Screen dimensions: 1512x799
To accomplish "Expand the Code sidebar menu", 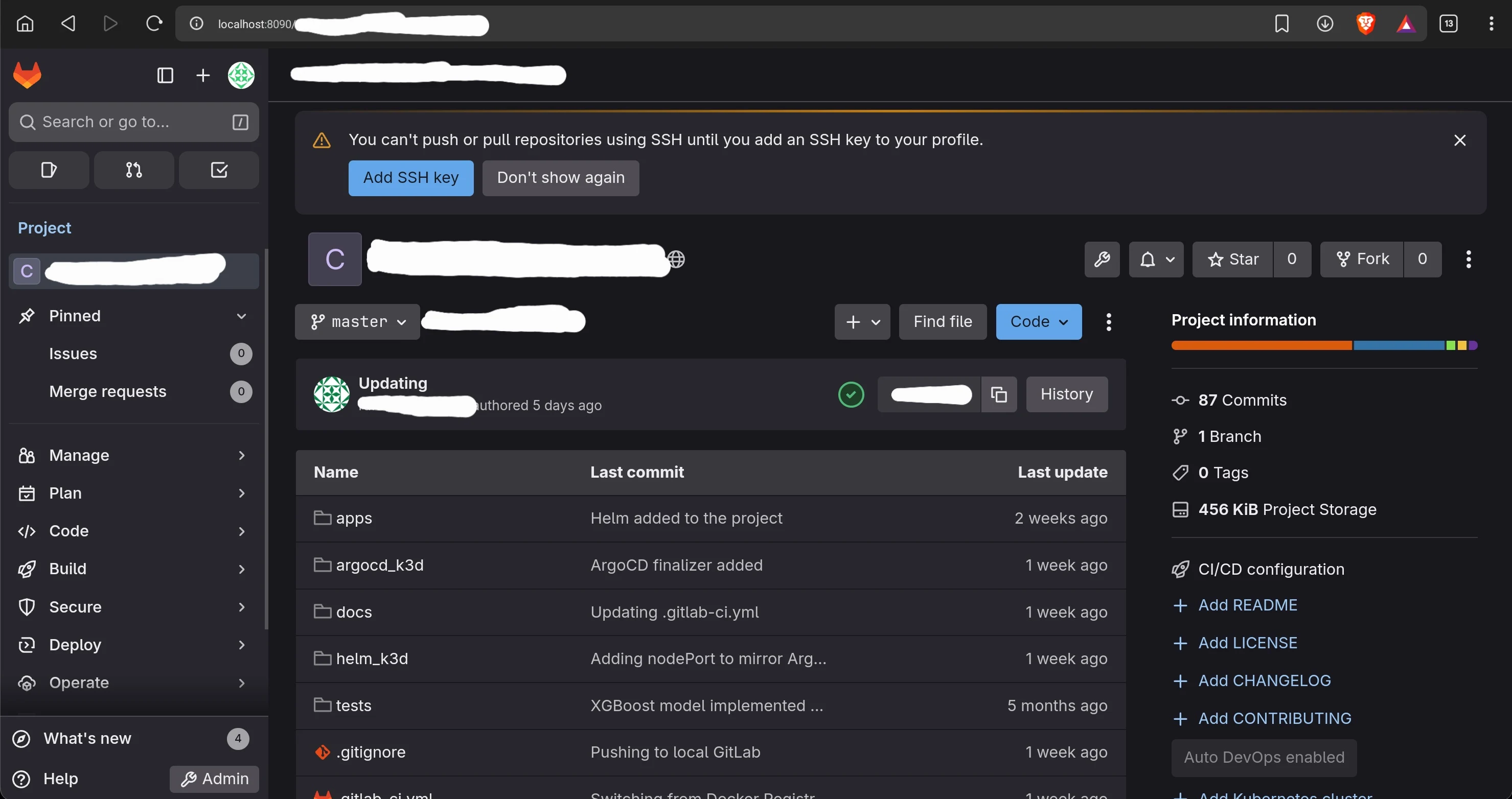I will 134,531.
